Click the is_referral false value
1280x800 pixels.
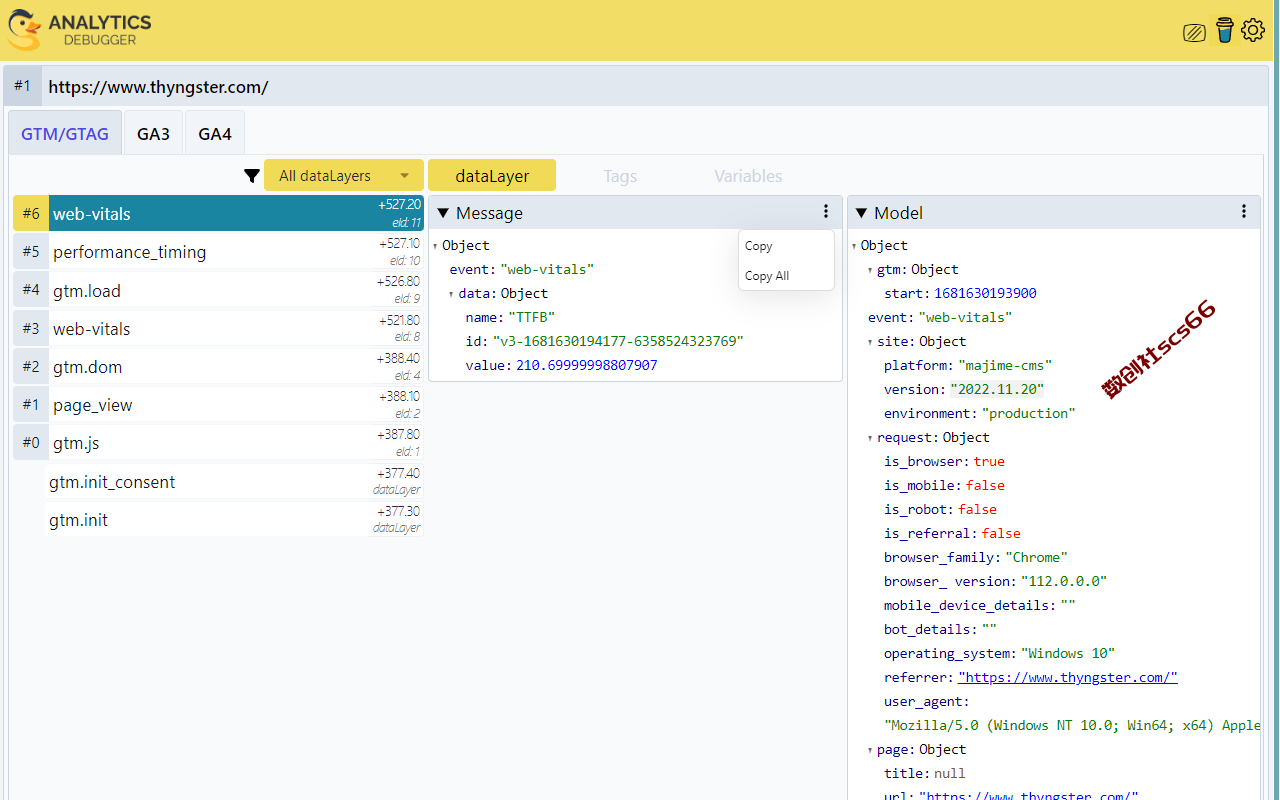1001,533
